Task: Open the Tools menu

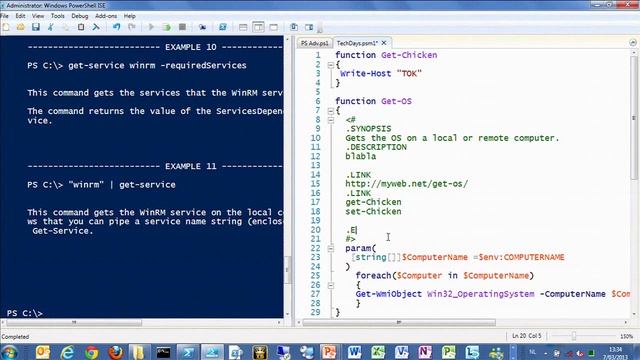Action: click(x=58, y=16)
